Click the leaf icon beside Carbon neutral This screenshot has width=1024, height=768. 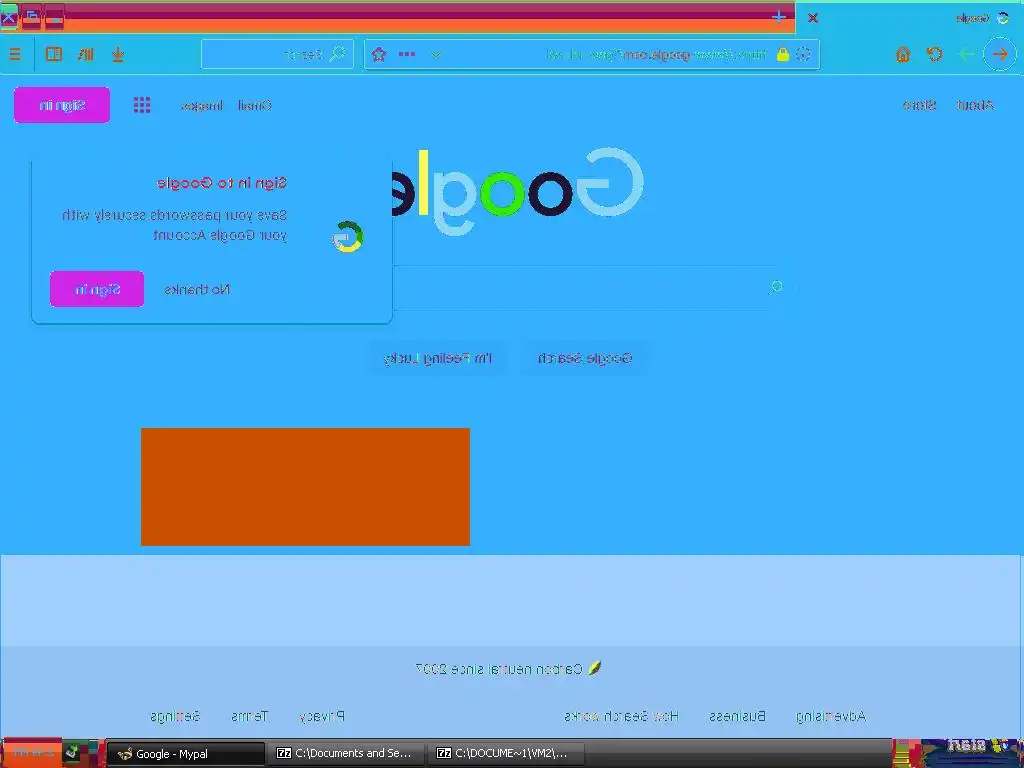[x=594, y=668]
